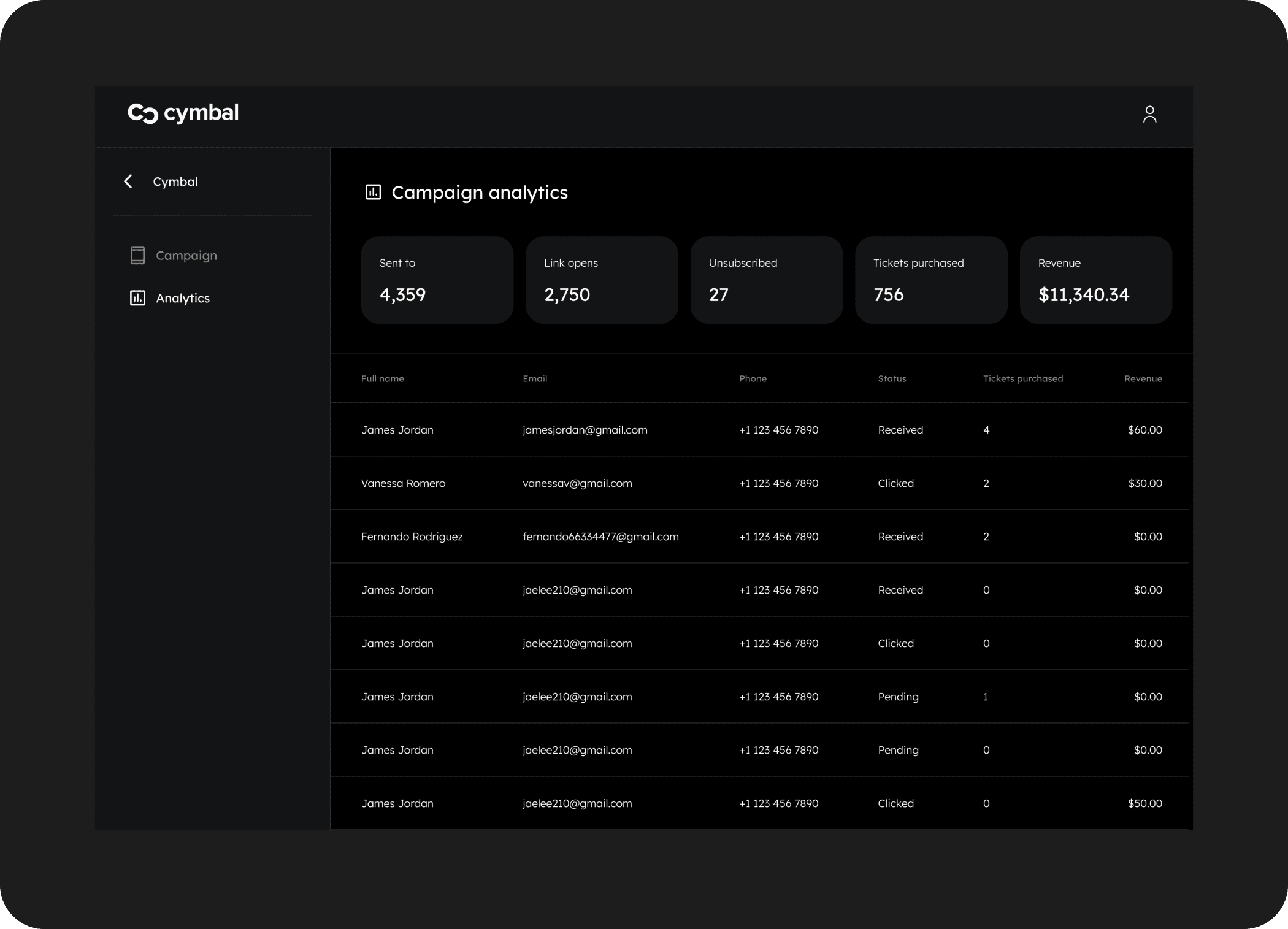1288x929 pixels.
Task: Sort by Full name column header
Action: [x=382, y=378]
